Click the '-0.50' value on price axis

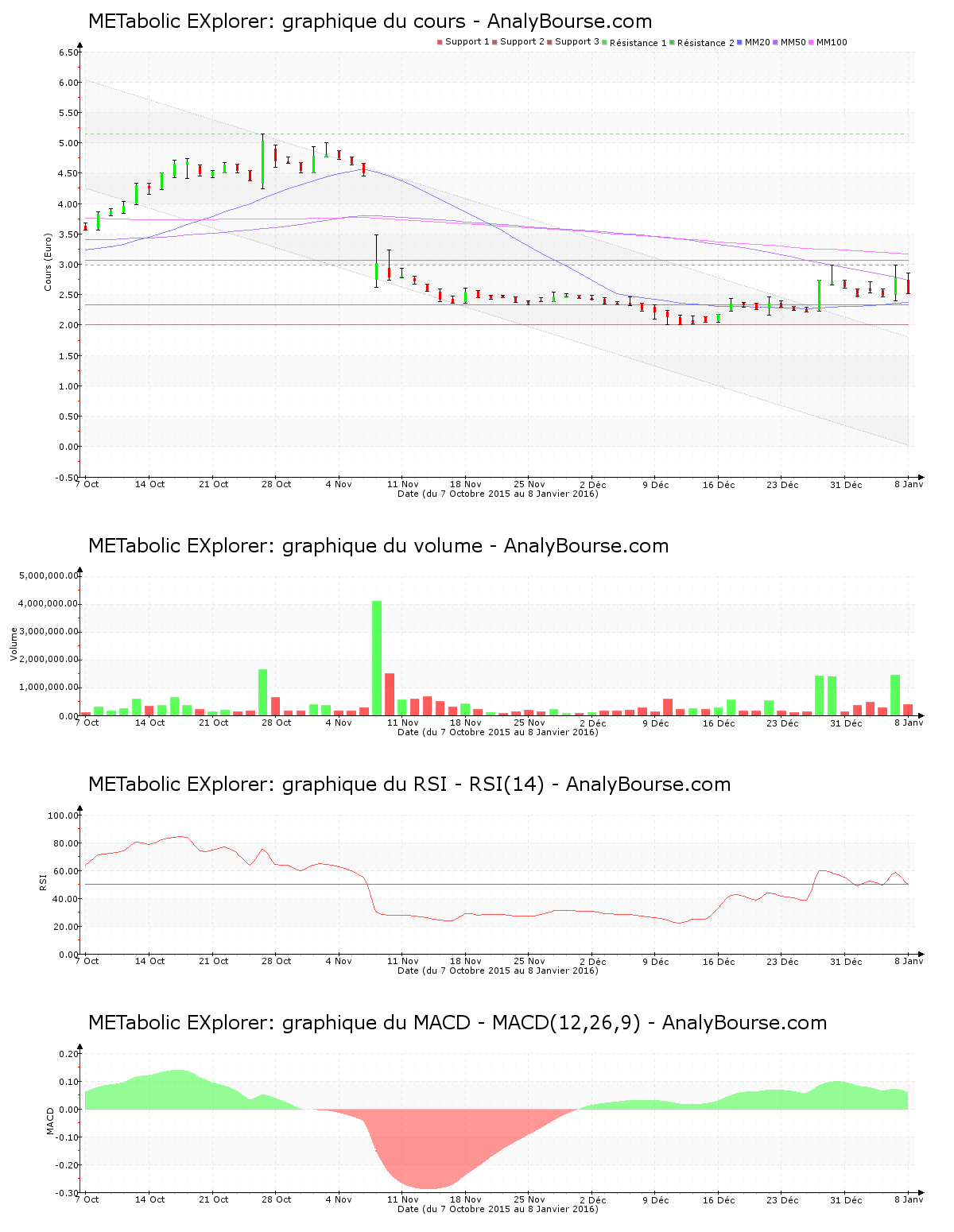point(67,478)
